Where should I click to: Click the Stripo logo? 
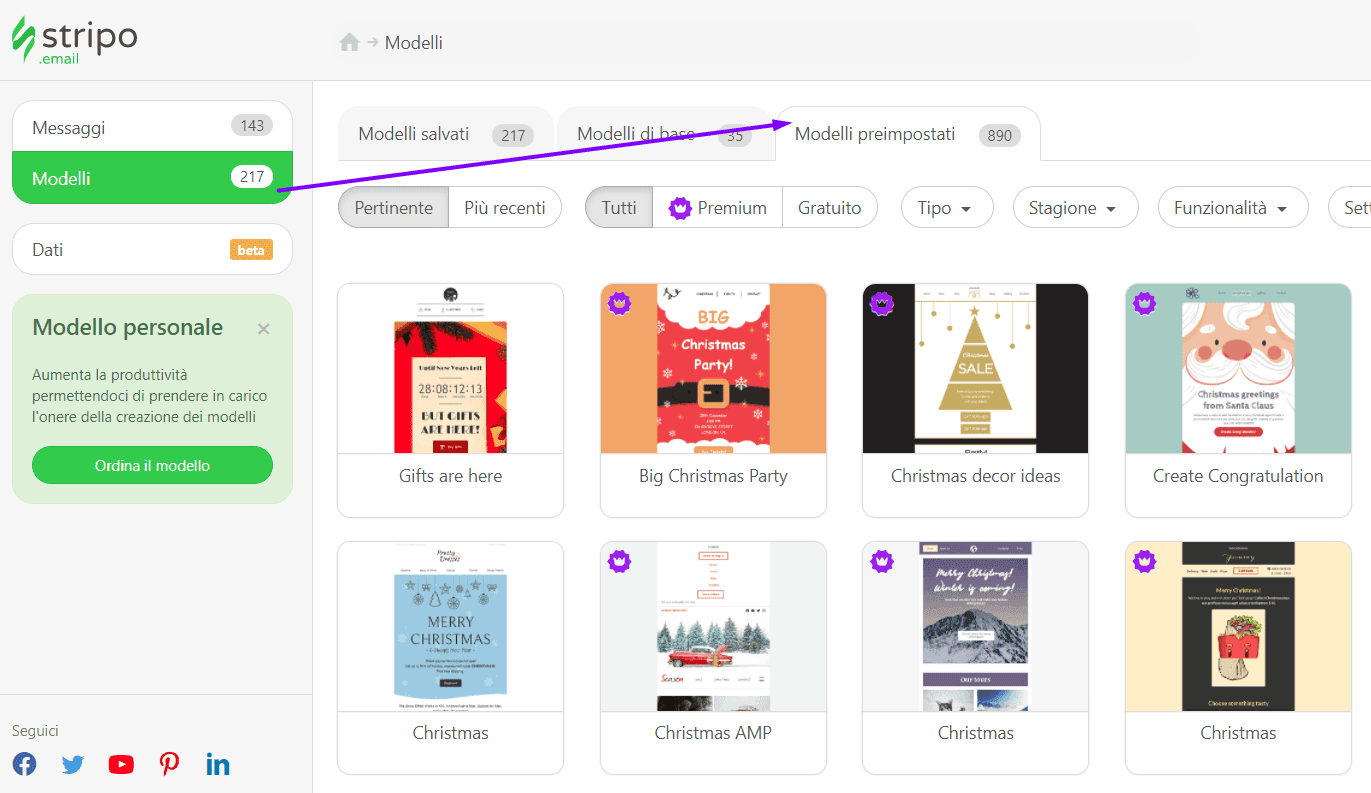(74, 40)
